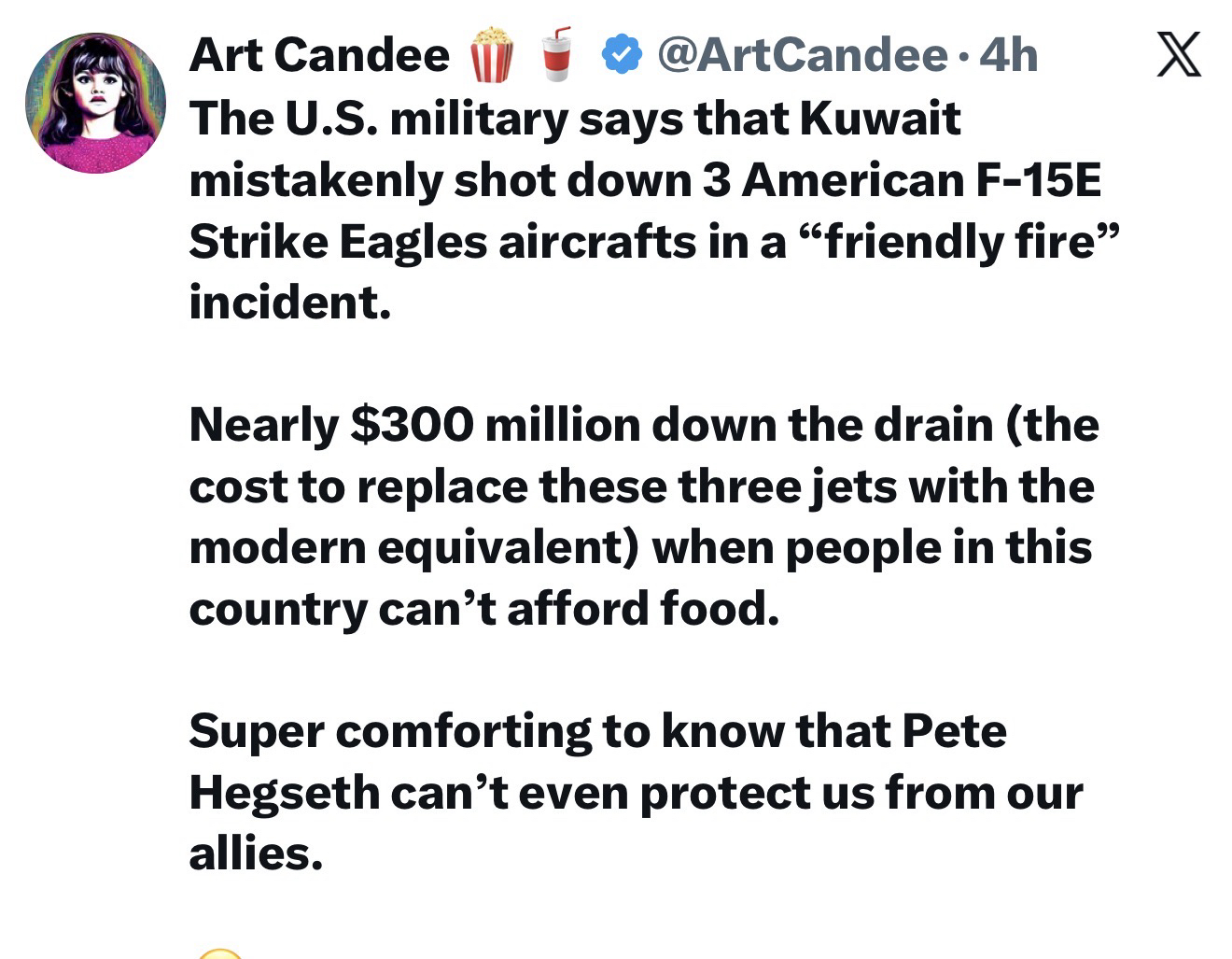Click the popcorn emoji beside the name

click(491, 54)
